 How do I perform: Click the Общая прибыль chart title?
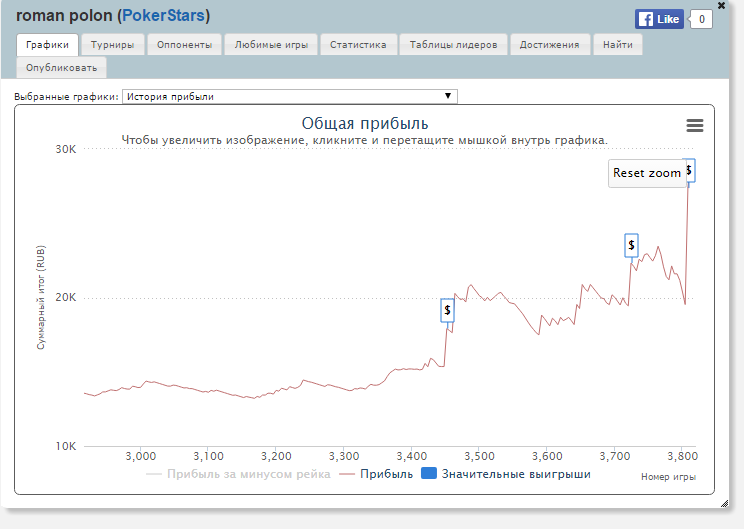(x=365, y=123)
